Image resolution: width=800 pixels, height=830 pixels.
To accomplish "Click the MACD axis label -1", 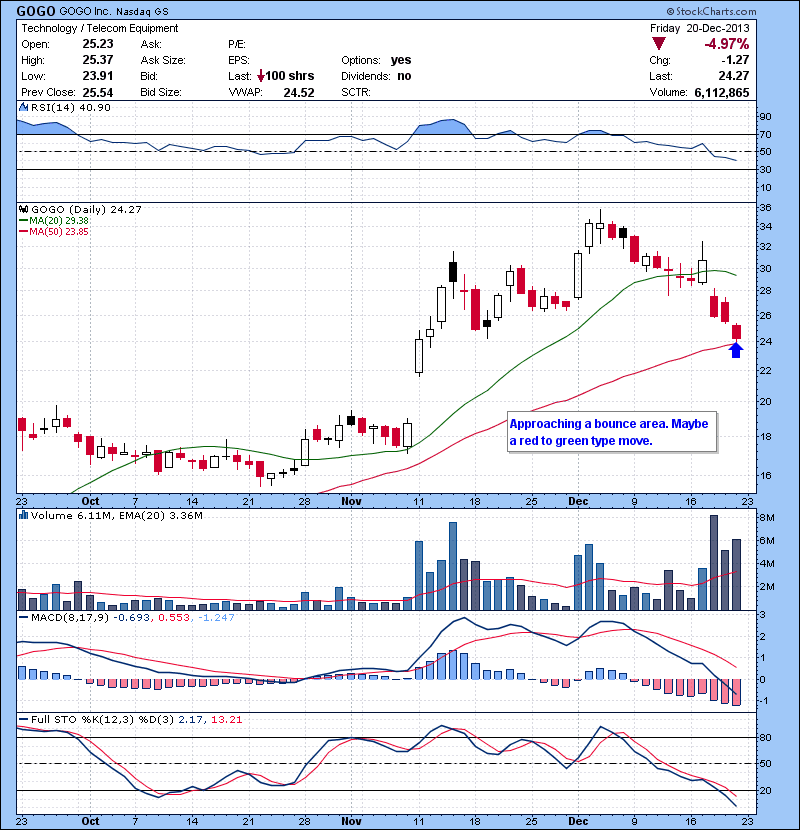I will pos(763,700).
